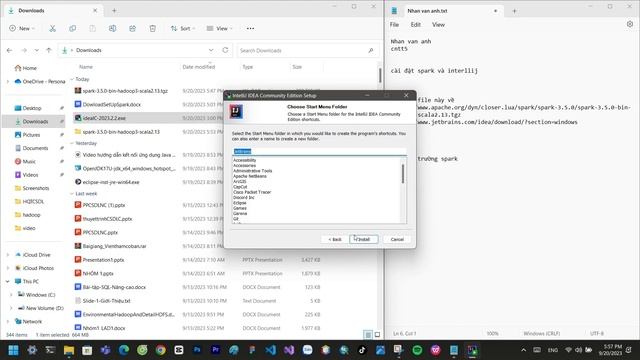This screenshot has height=360, width=640.
Task: Collapse the Today group in file list
Action: point(72,79)
